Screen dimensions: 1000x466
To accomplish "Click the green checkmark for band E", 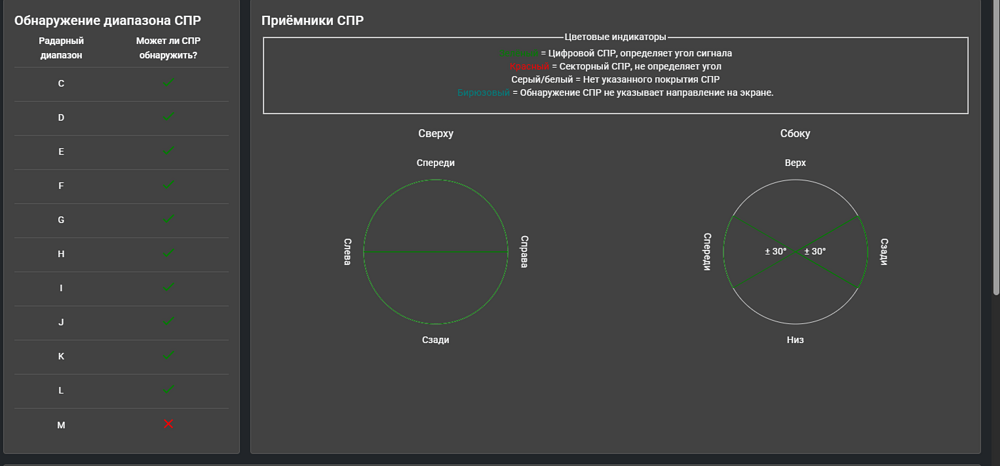I will pyautogui.click(x=168, y=151).
